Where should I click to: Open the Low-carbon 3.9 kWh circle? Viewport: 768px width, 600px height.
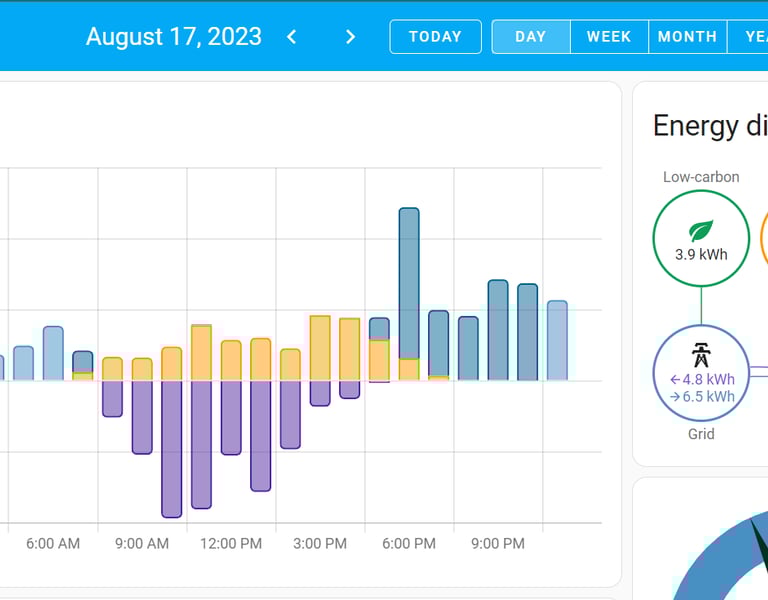701,240
